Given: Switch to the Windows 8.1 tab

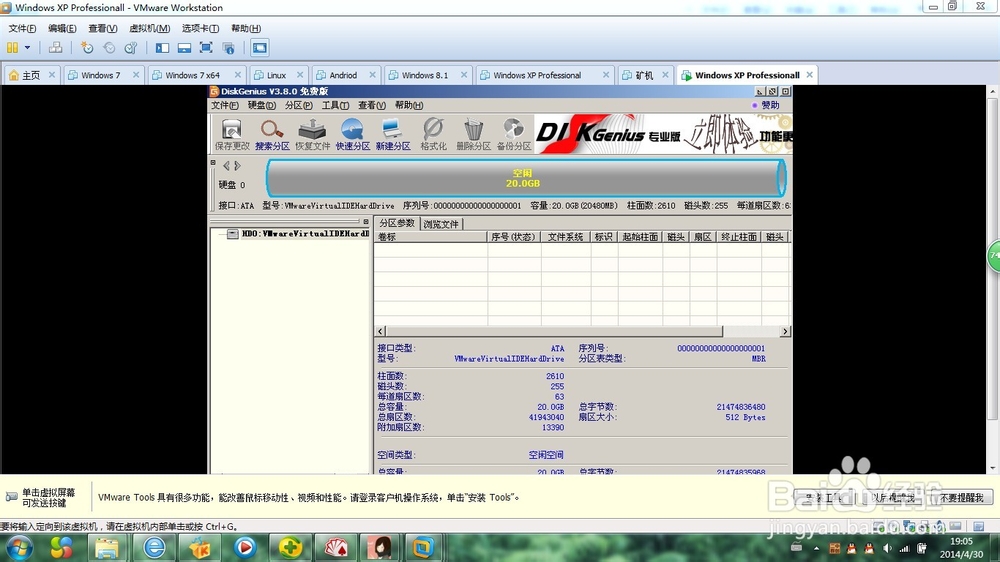Looking at the screenshot, I should [425, 75].
